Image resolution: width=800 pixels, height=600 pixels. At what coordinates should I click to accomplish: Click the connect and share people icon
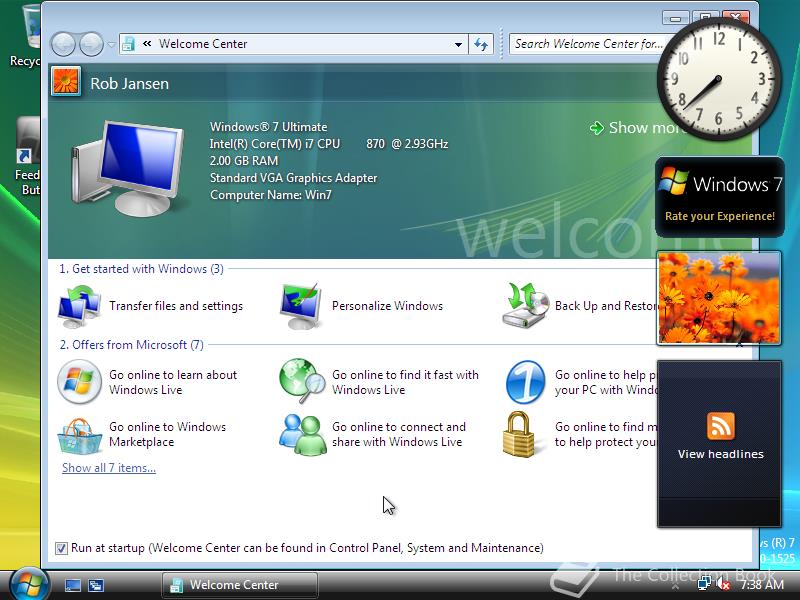coord(303,435)
